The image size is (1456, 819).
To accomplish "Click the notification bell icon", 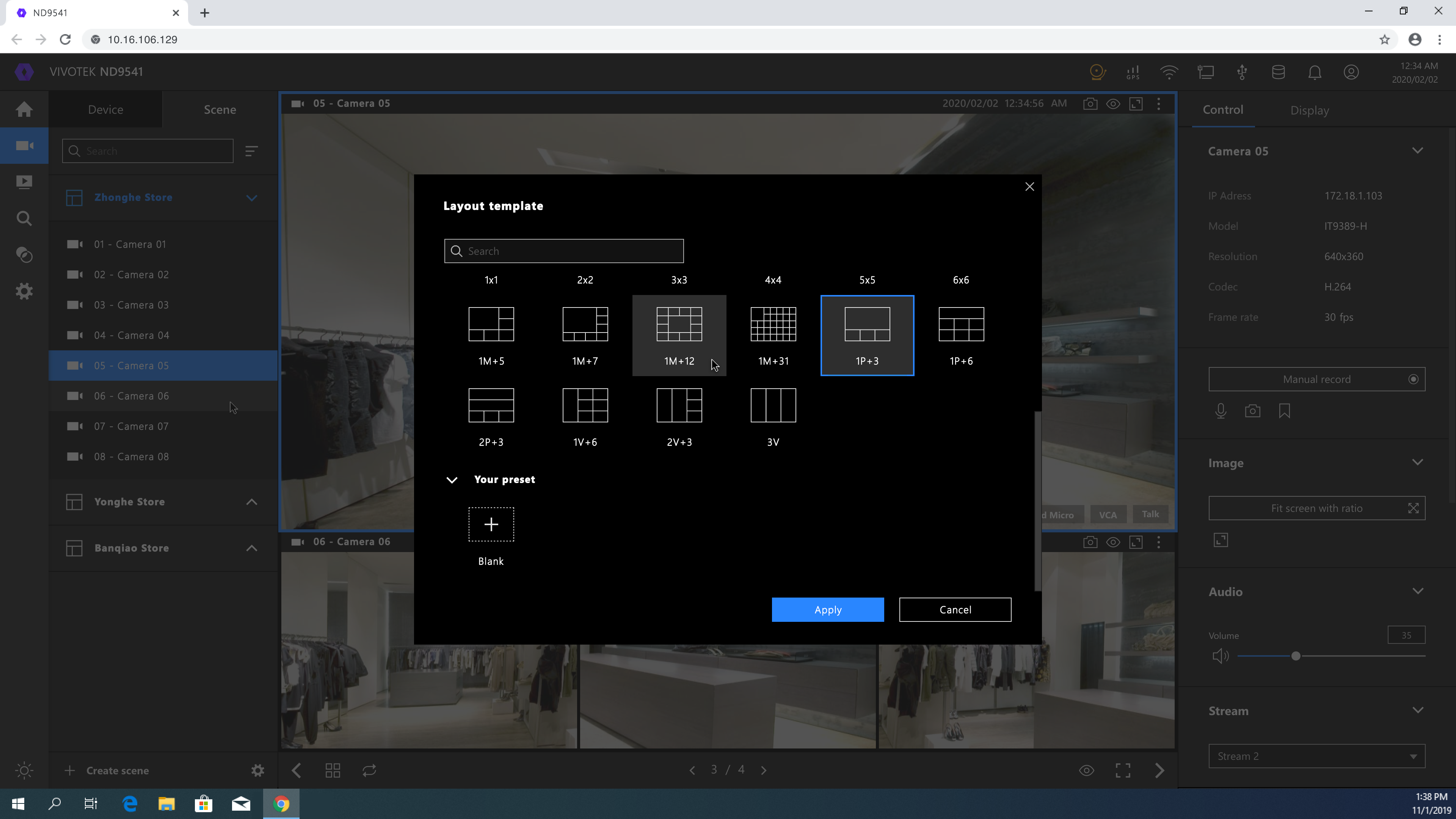I will coord(1315,72).
